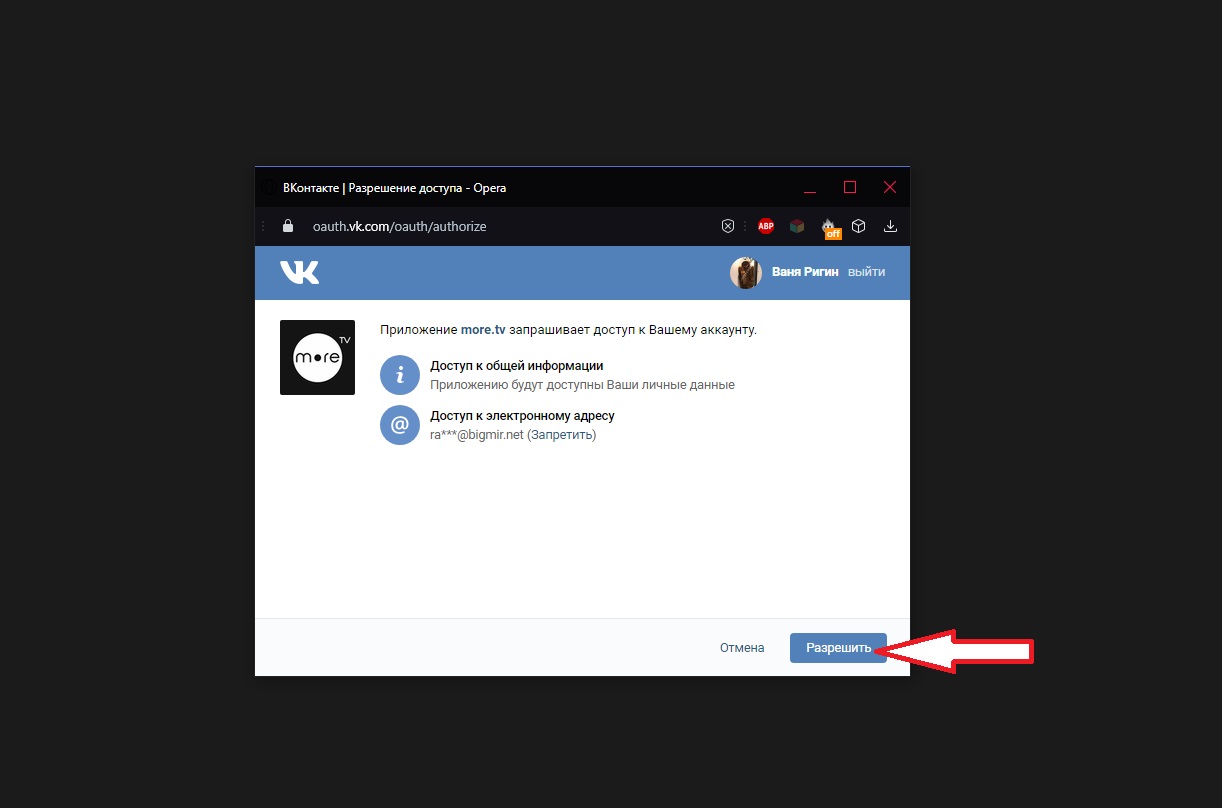Click the address bar URL oauth.vk.com
Screen dimensions: 1222x808
coord(398,226)
